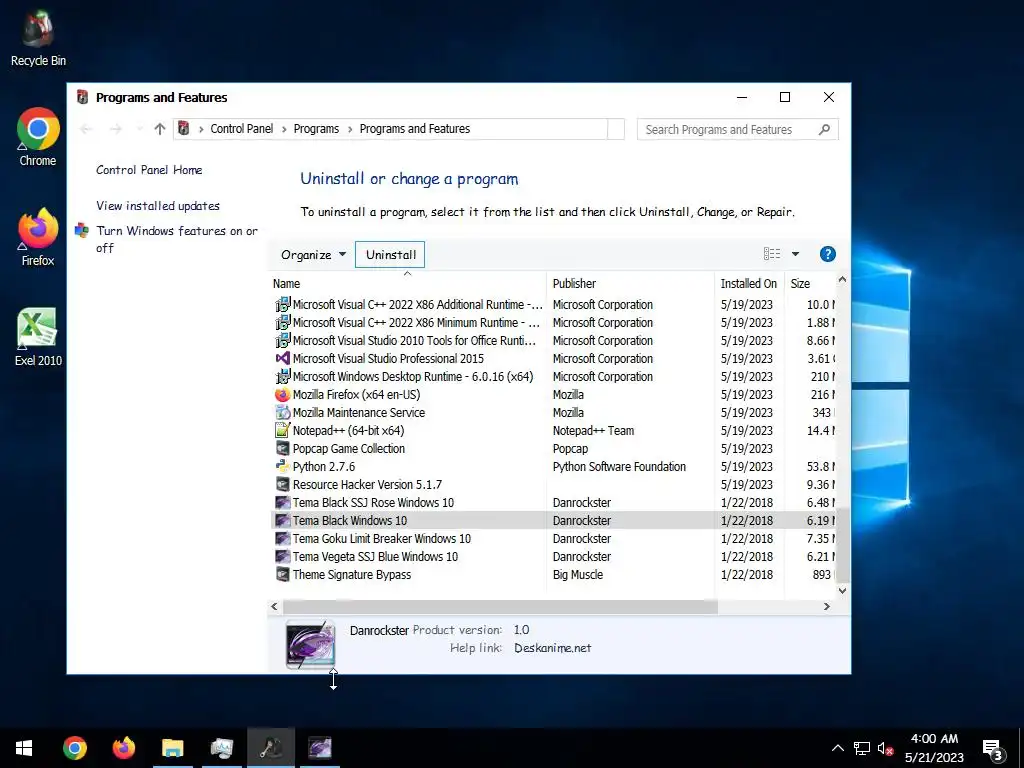Open File Explorer from the taskbar
Image resolution: width=1024 pixels, height=768 pixels.
[172, 748]
